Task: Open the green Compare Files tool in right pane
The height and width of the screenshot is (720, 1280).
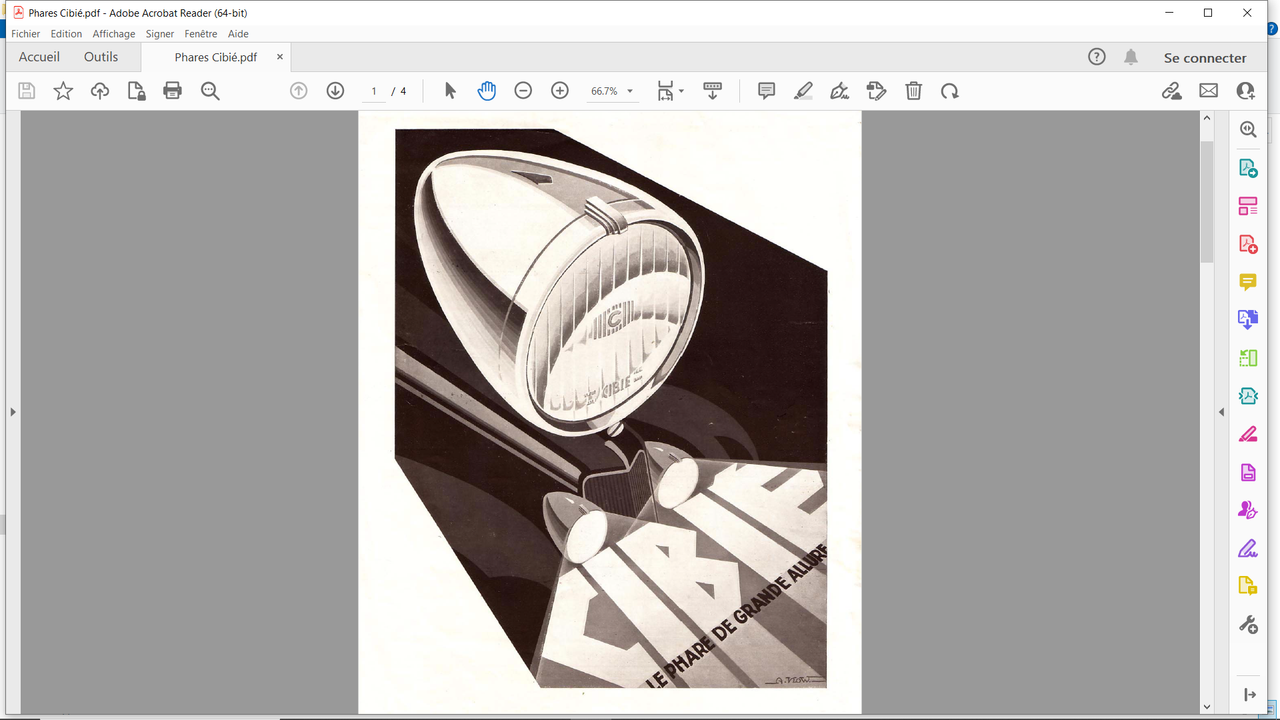Action: coord(1248,358)
